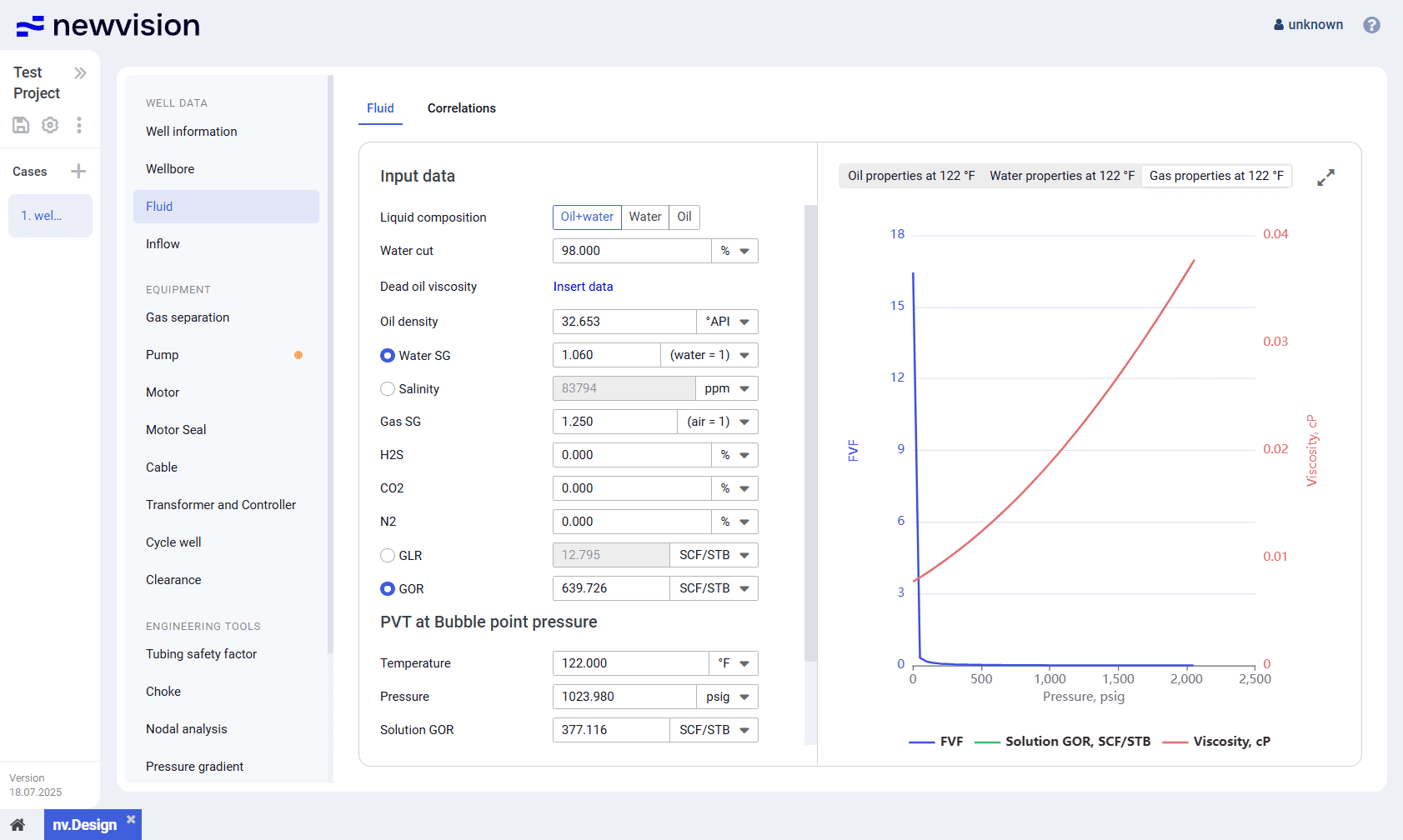Image resolution: width=1403 pixels, height=840 pixels.
Task: Click the save project icon
Action: (21, 125)
